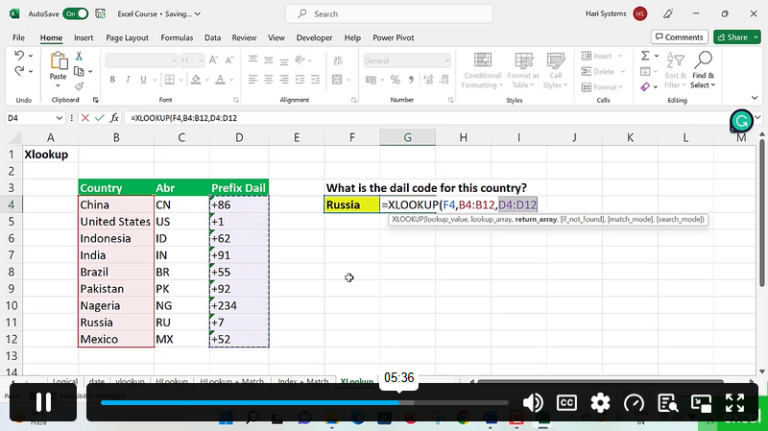Click the Redo arrow icon

click(19, 72)
